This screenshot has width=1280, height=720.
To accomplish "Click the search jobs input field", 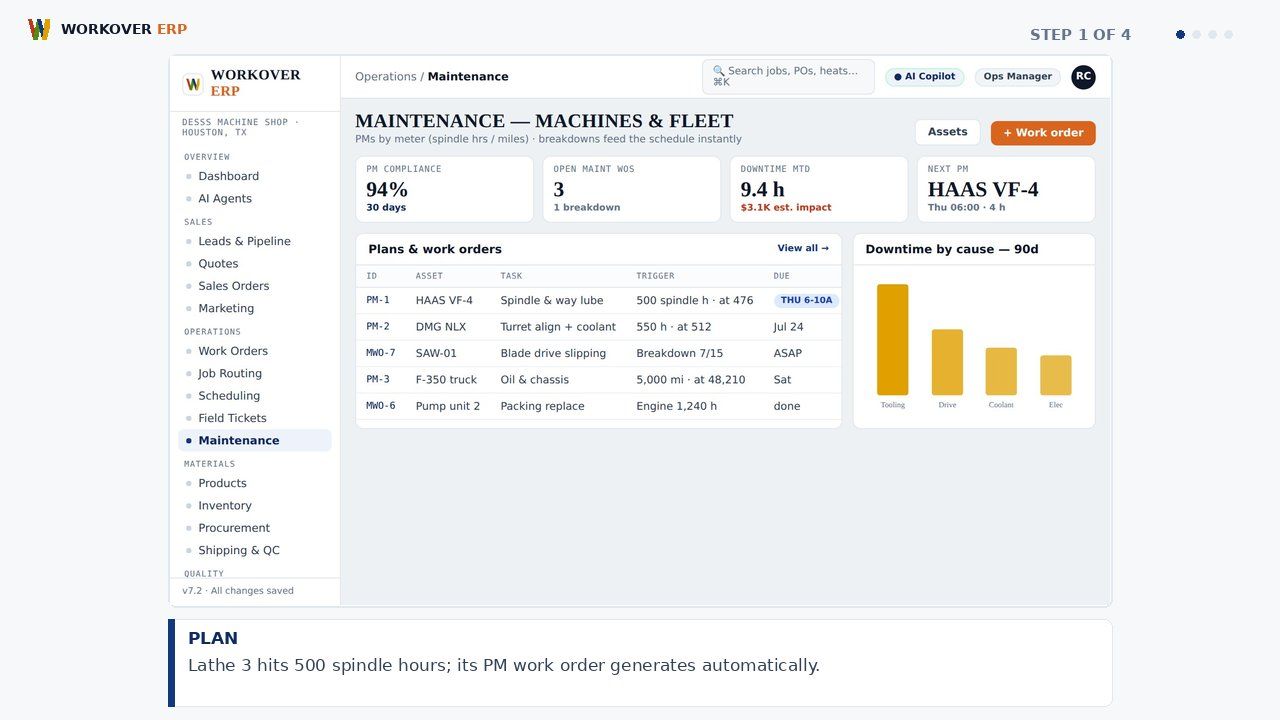I will tap(788, 77).
